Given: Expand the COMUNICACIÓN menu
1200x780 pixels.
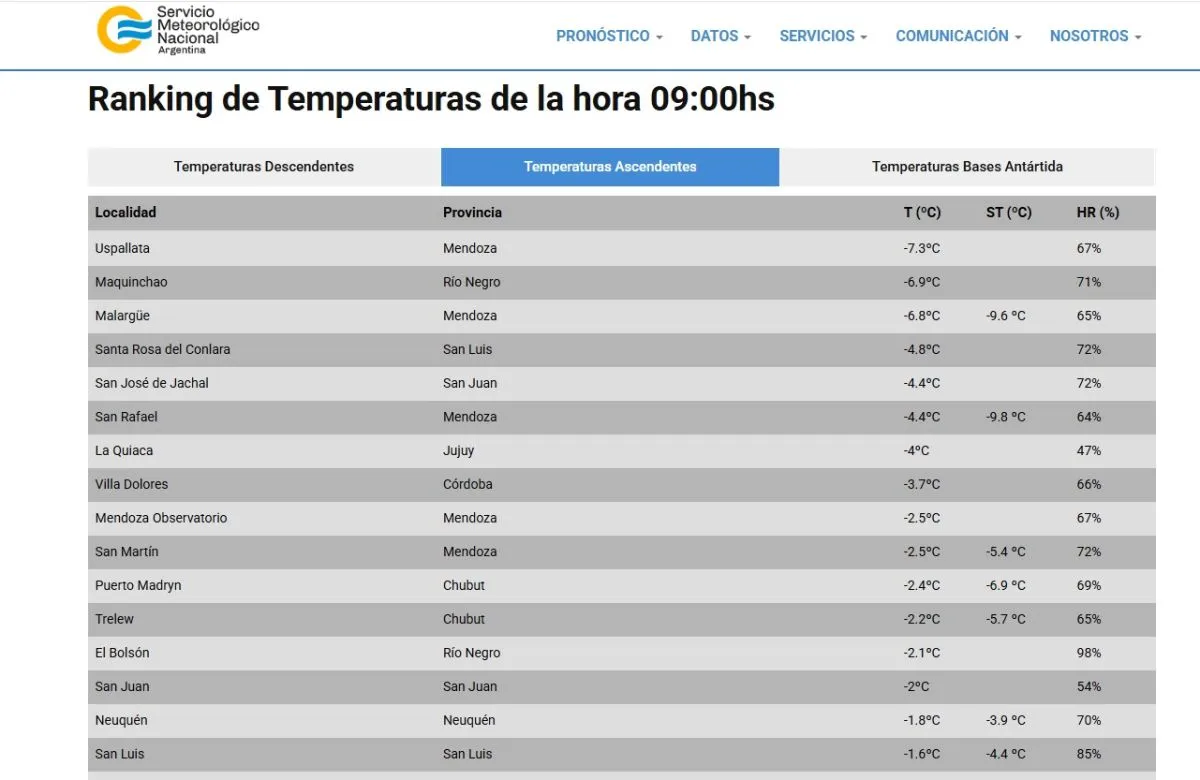Looking at the screenshot, I should click(958, 36).
